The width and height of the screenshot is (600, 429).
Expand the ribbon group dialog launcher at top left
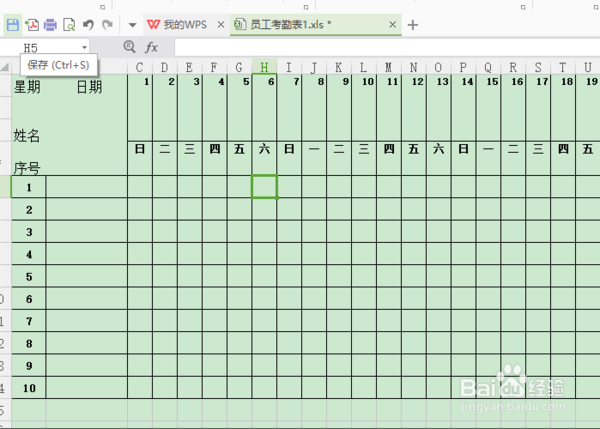point(103,7)
